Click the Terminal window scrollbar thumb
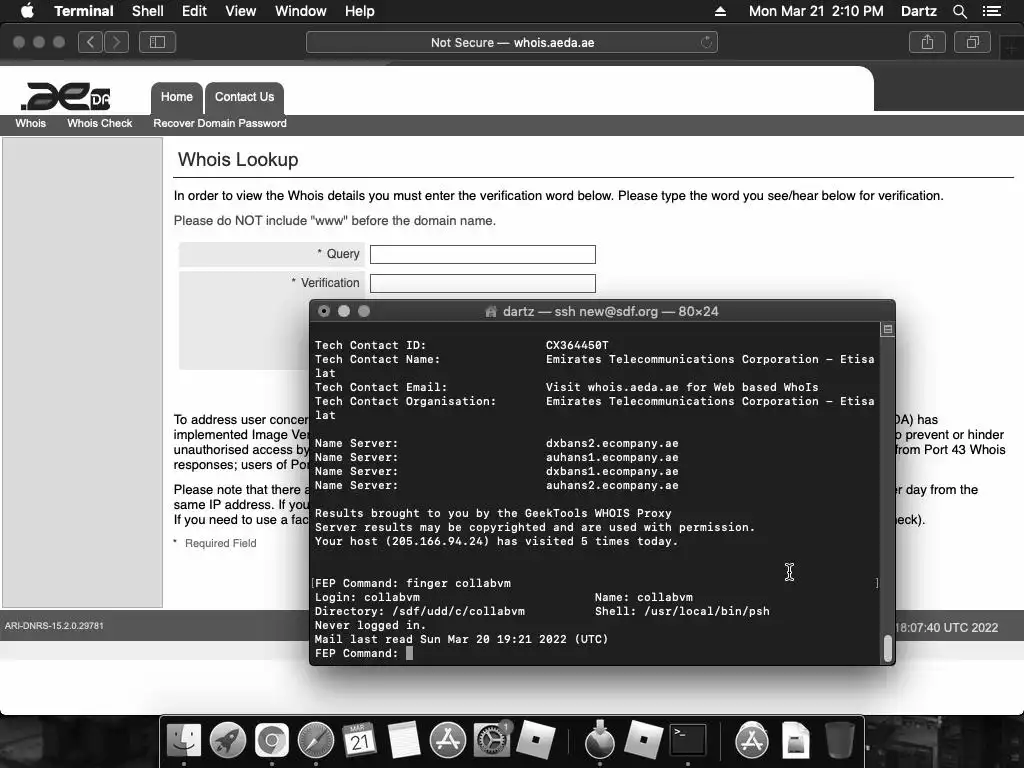 (888, 648)
